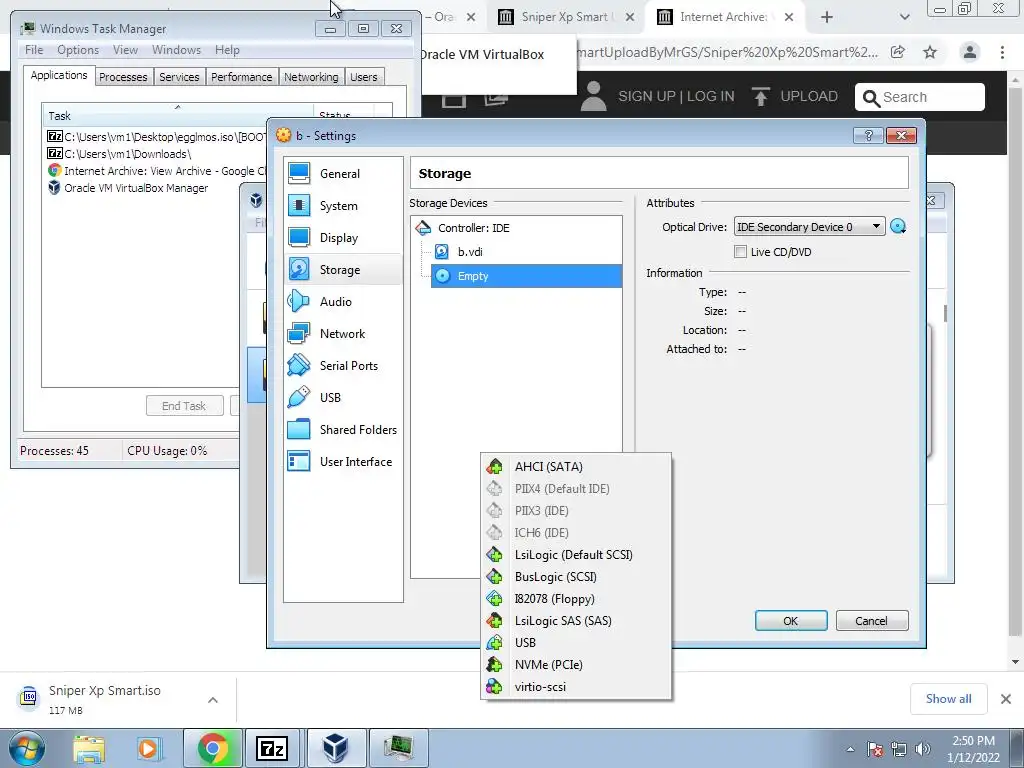Select the Storage settings category
Image resolution: width=1024 pixels, height=768 pixels.
coord(344,270)
